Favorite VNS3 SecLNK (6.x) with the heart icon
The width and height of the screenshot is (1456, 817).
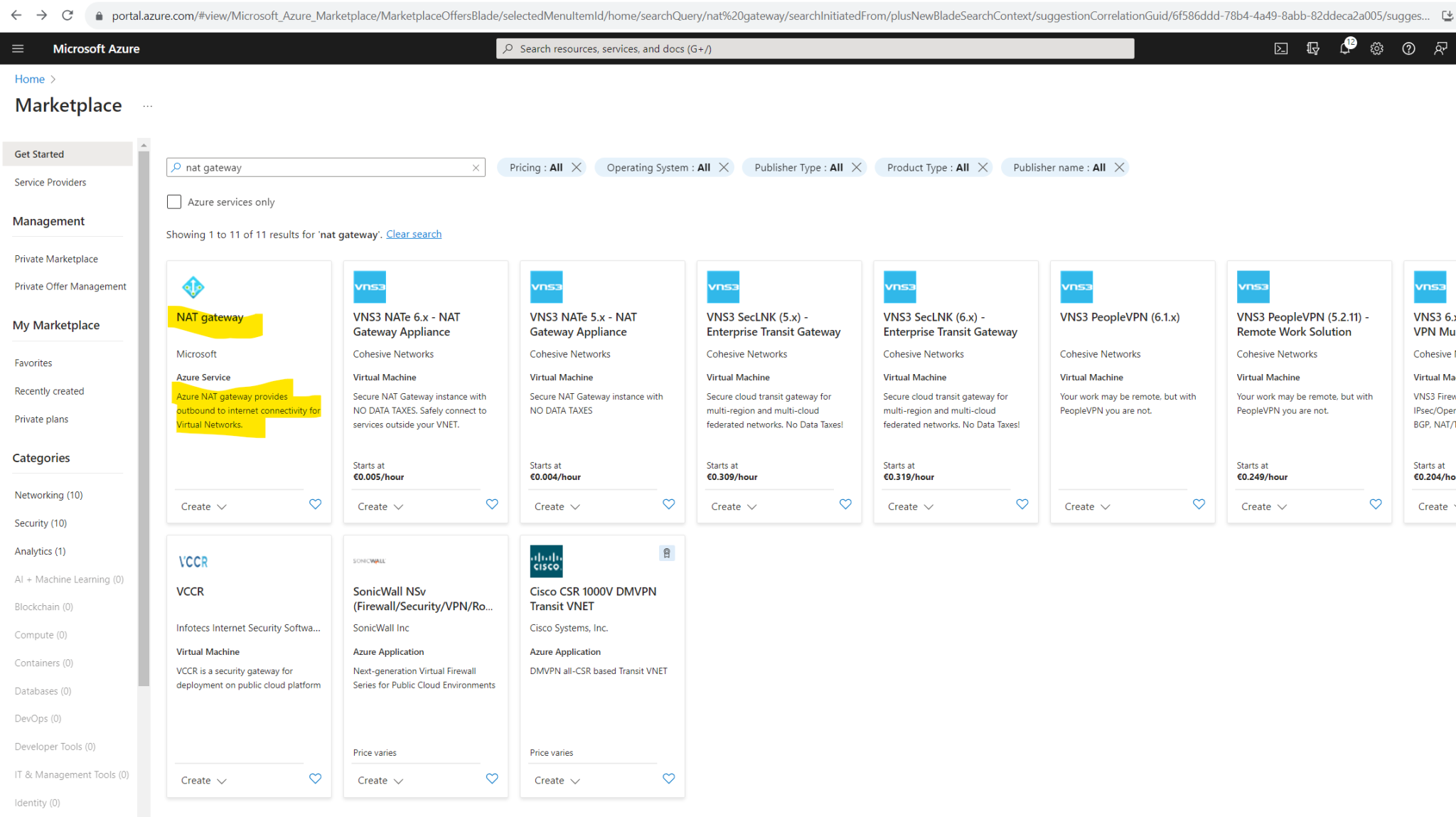coord(1022,504)
